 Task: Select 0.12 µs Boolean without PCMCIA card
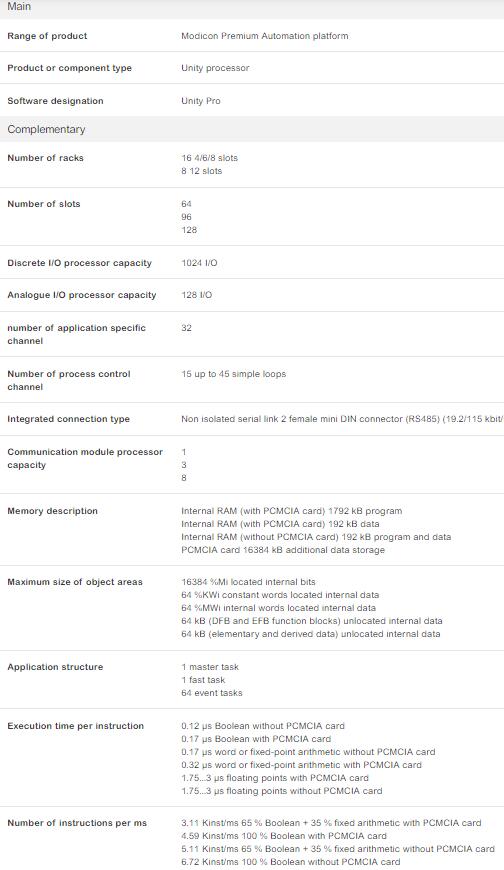pos(263,726)
